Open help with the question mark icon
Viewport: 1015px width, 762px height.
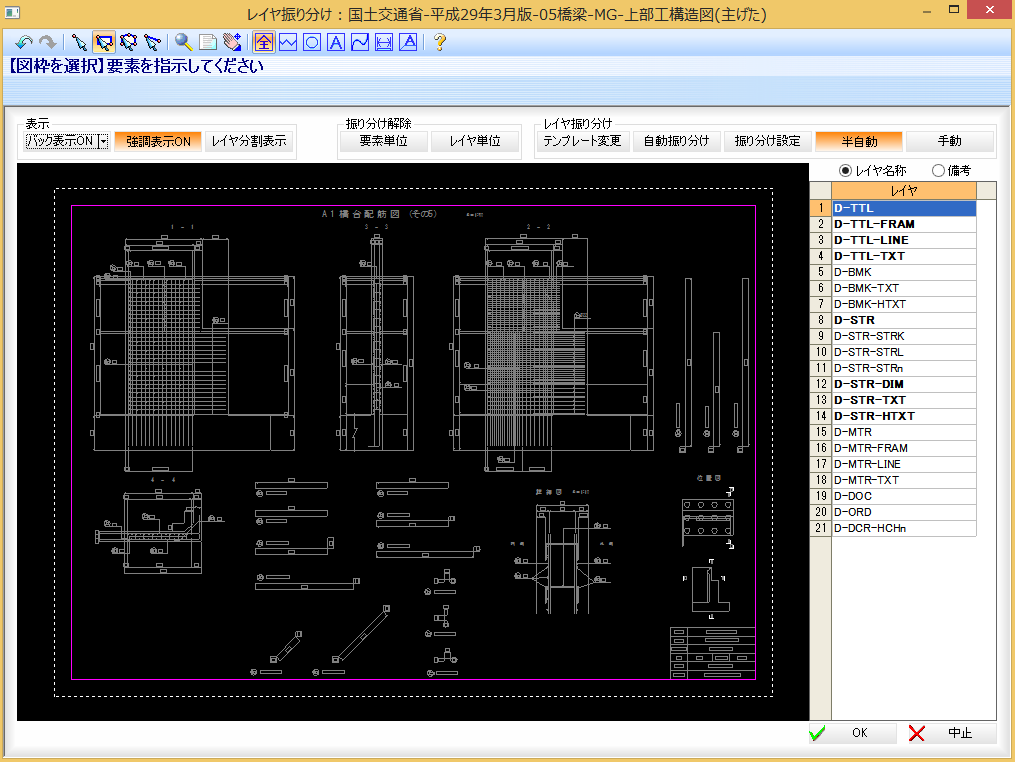point(440,43)
